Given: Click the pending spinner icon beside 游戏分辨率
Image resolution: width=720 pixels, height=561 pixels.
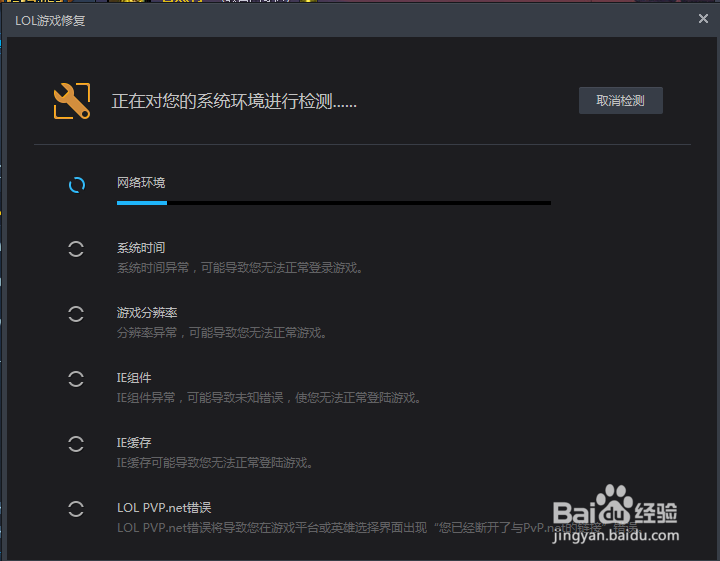Looking at the screenshot, I should click(x=76, y=314).
